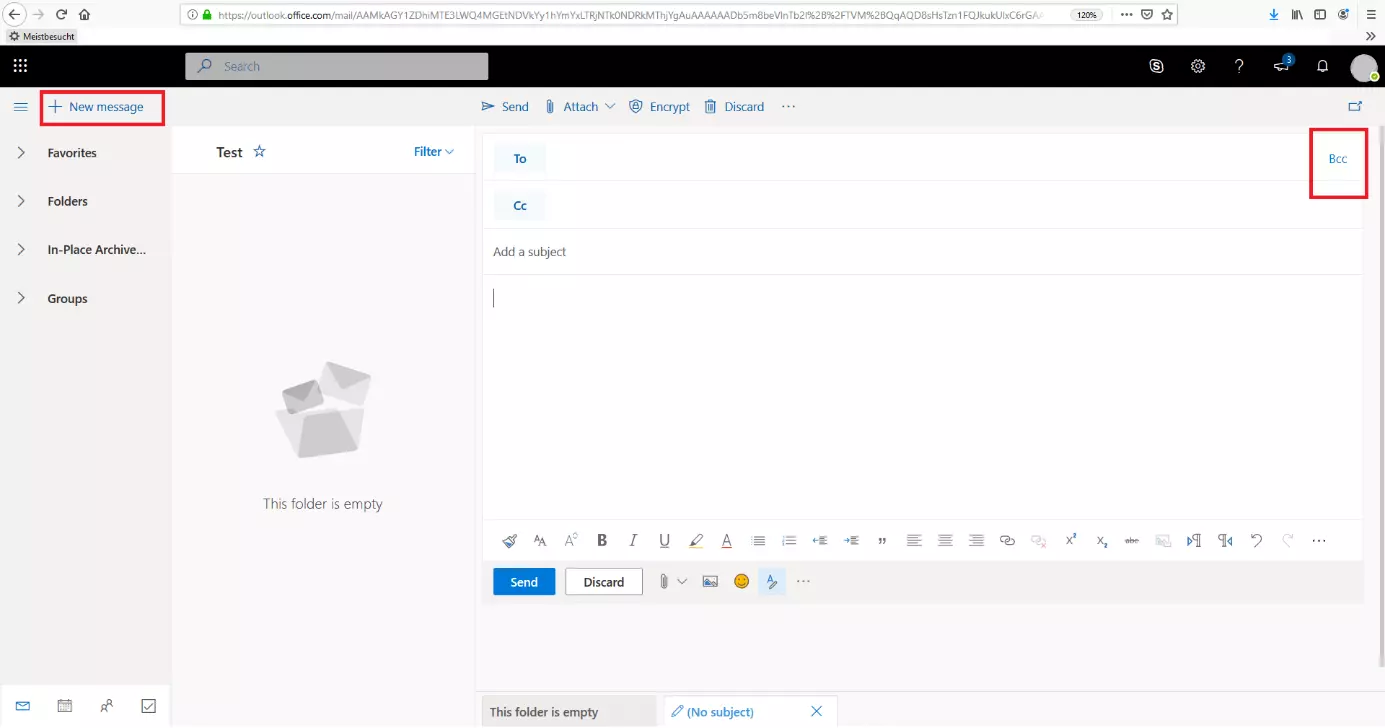Expand the Folders section in the sidebar
Screen dimensions: 1385x728
pyautogui.click(x=67, y=201)
